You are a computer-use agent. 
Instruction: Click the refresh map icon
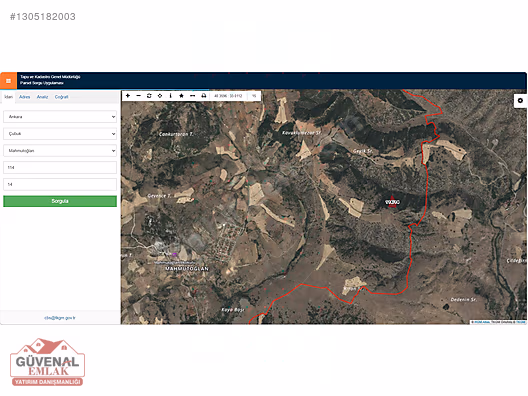tap(149, 96)
